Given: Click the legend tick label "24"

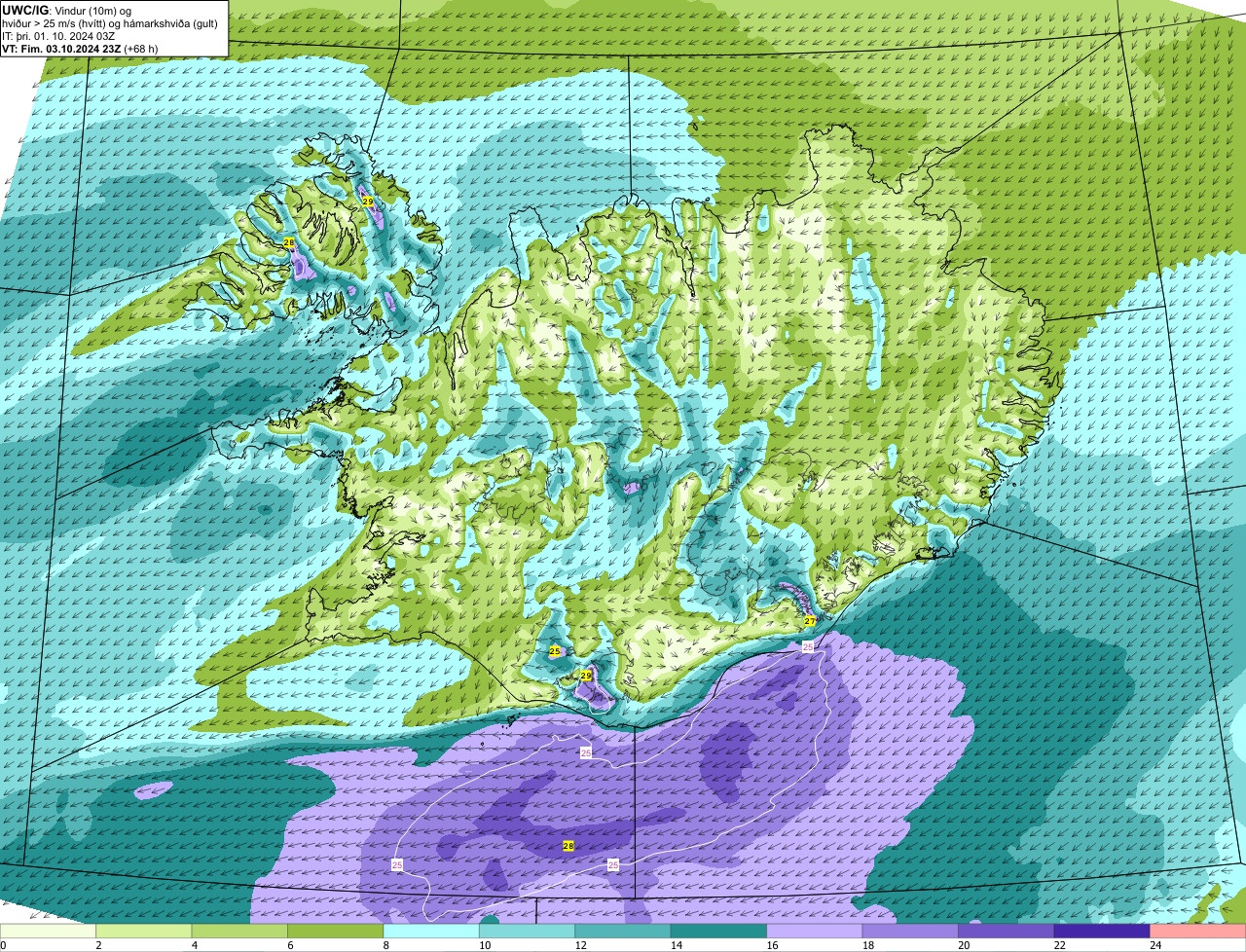Looking at the screenshot, I should click(x=1155, y=945).
